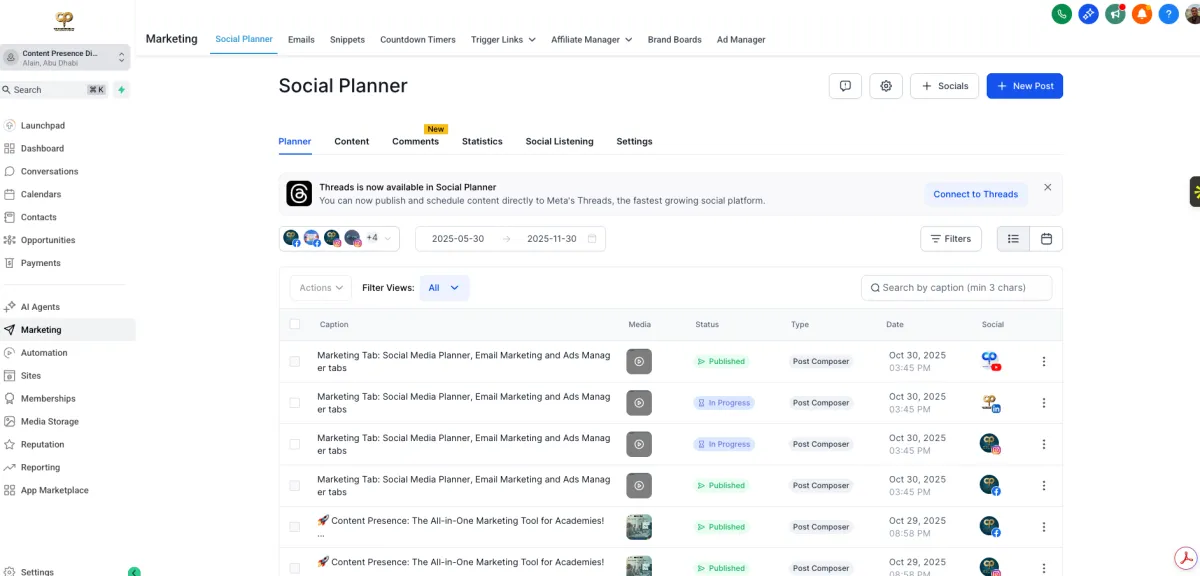Open row menu for first Oct 29 post
Viewport: 1200px width, 576px height.
(1044, 527)
